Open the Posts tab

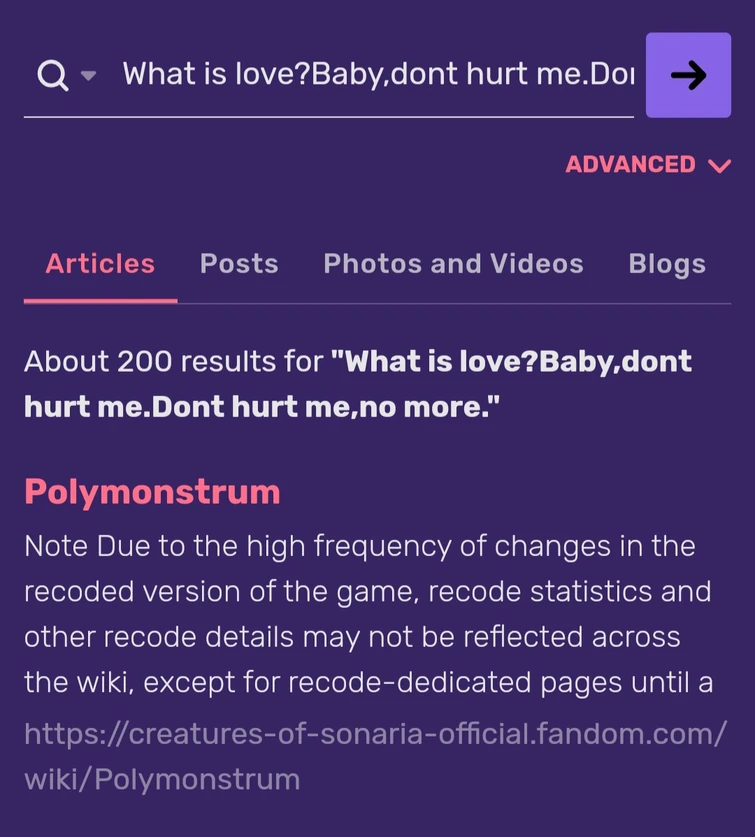click(239, 263)
